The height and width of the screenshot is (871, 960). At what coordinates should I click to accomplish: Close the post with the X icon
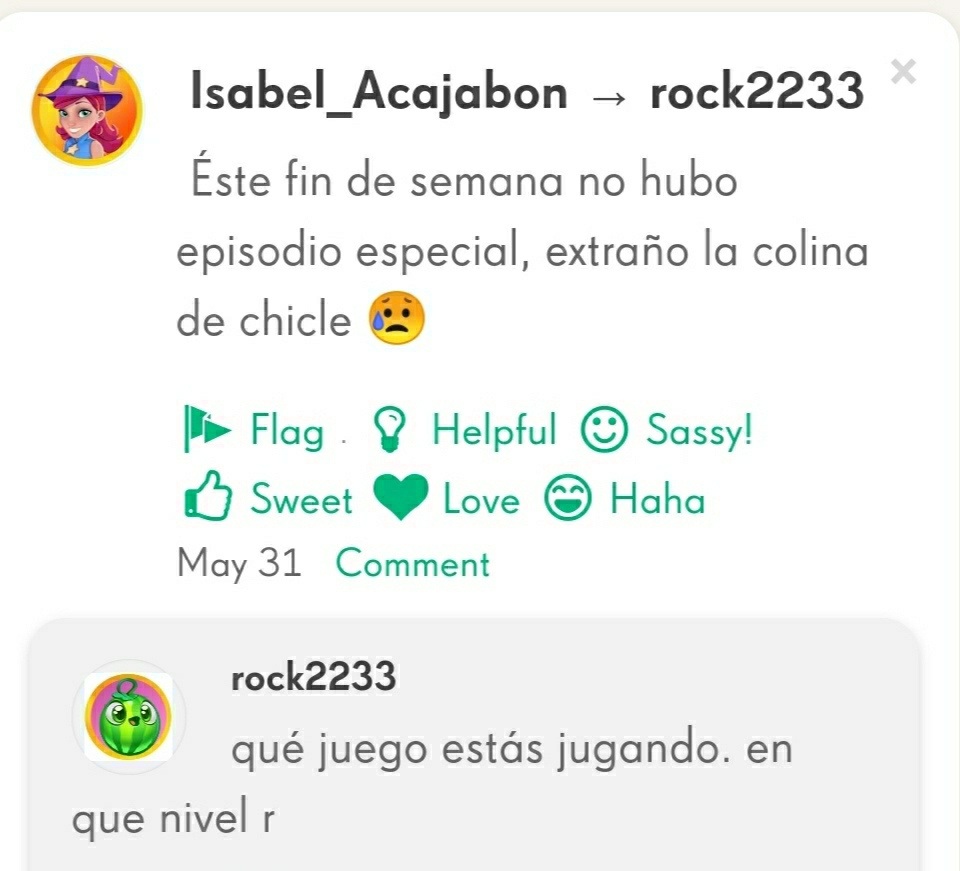coord(903,72)
